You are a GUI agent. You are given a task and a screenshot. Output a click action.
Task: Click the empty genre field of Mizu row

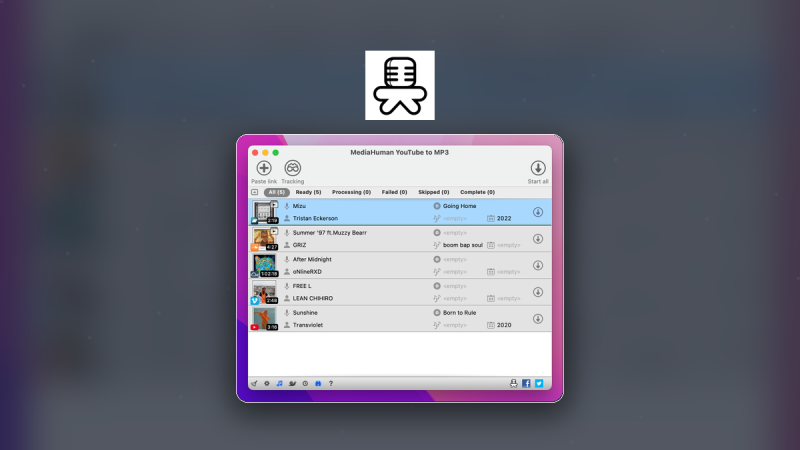[455, 218]
